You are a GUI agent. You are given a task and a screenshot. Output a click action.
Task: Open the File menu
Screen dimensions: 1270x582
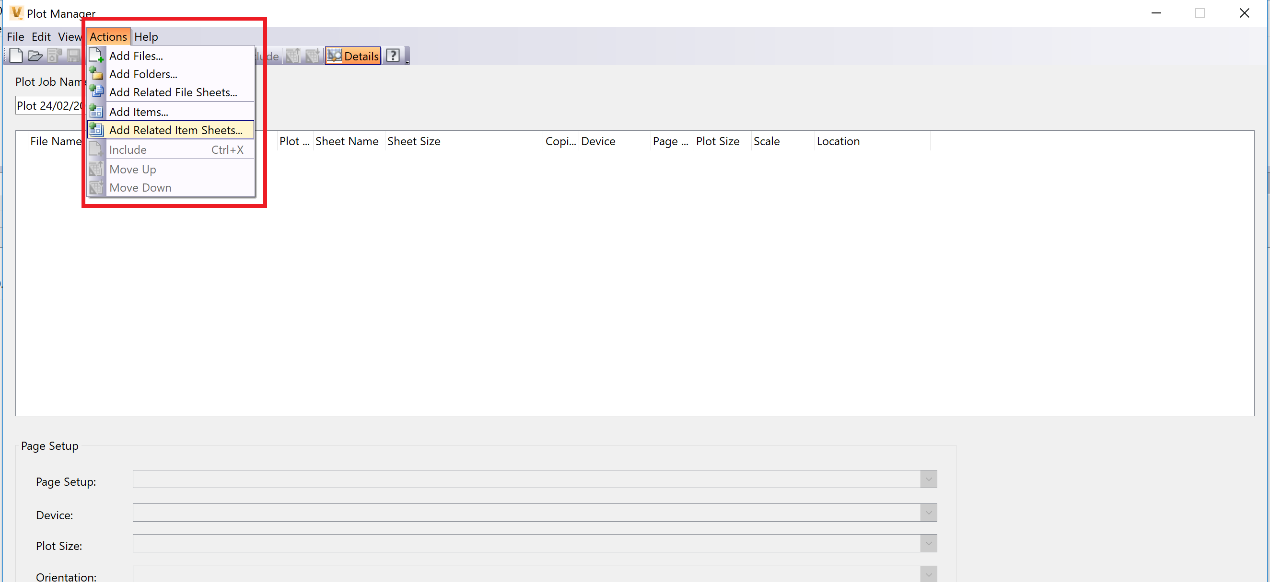tap(15, 37)
